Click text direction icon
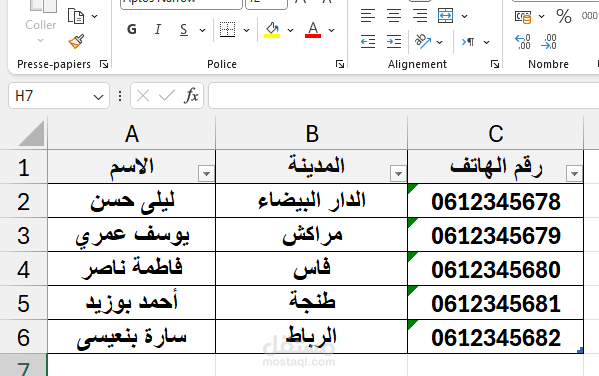 [468, 41]
